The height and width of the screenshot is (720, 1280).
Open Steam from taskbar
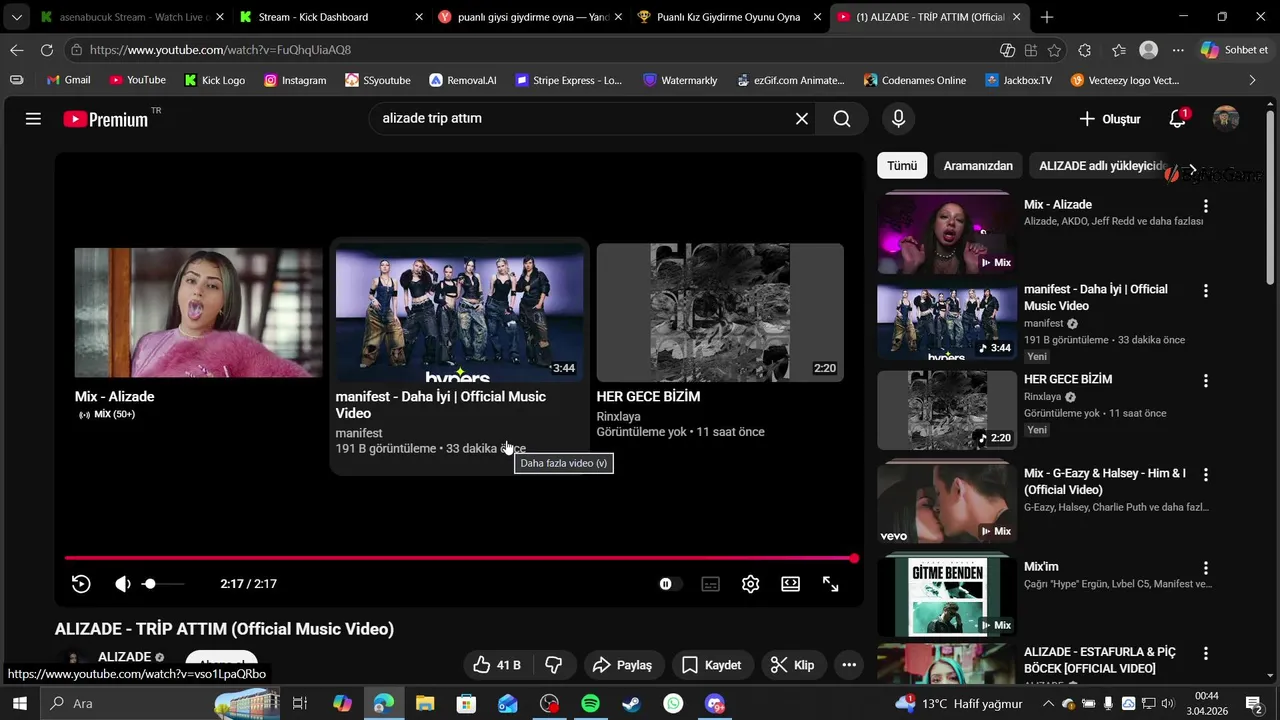coord(632,704)
